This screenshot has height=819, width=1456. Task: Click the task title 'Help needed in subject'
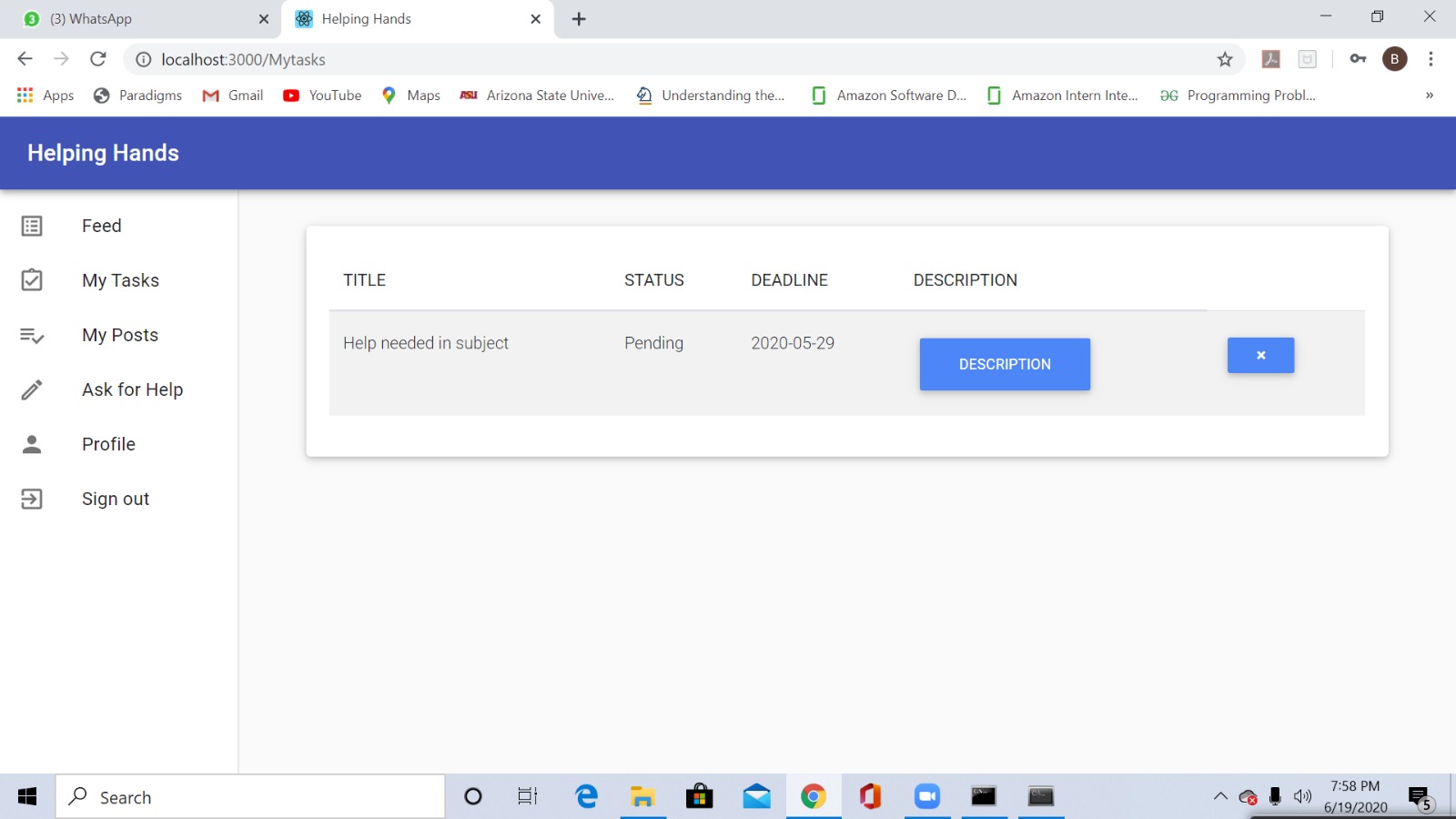pyautogui.click(x=426, y=343)
